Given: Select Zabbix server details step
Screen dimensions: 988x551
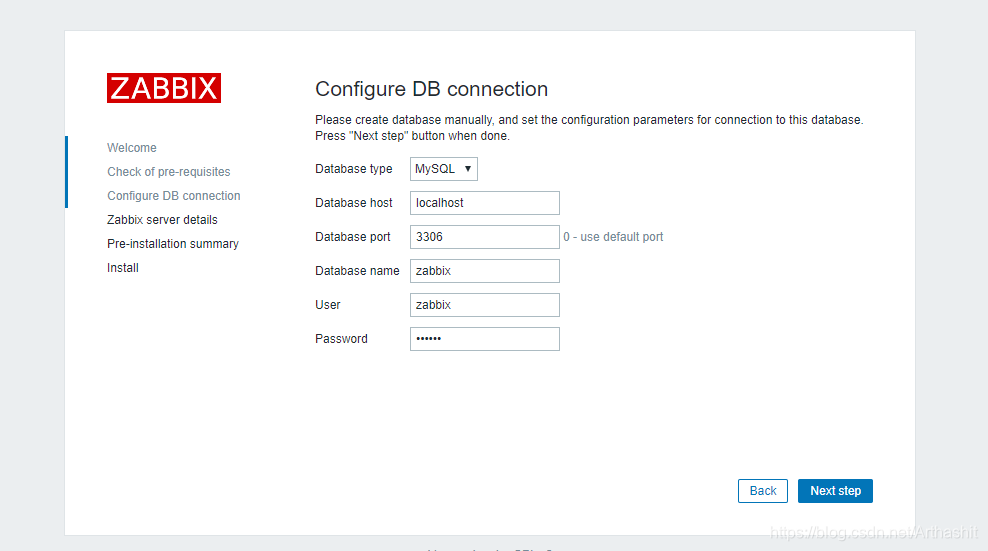Looking at the screenshot, I should (x=163, y=219).
